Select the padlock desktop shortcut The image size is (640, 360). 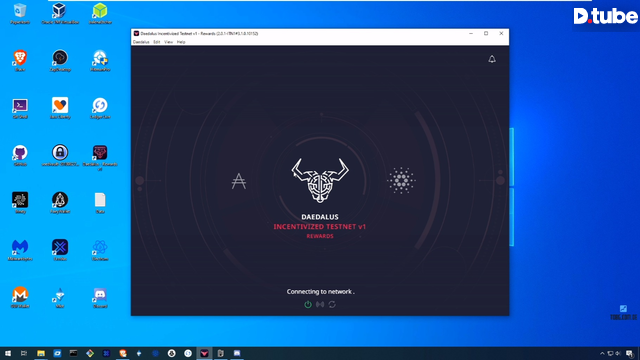[x=60, y=156]
